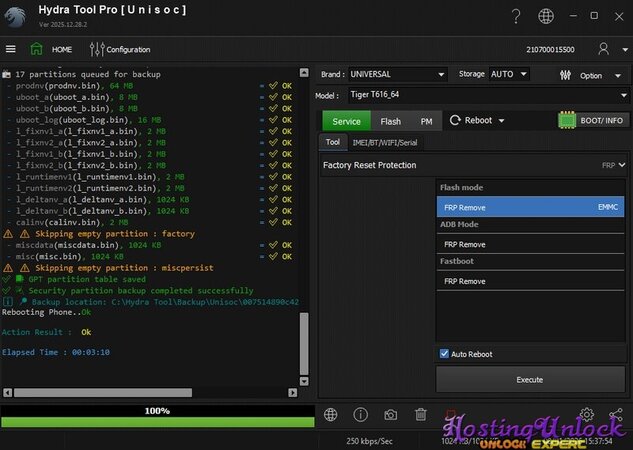Expand the Brand dropdown
This screenshot has width=633, height=450.
point(398,74)
